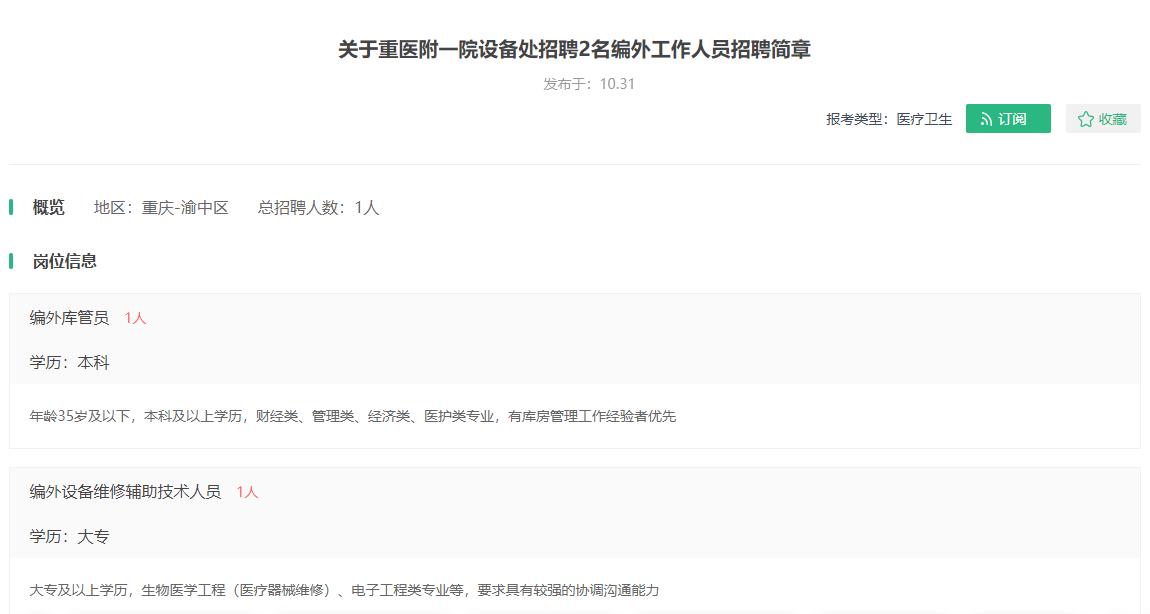Click the 编外库管员 position title
1150x614 pixels.
pyautogui.click(x=69, y=318)
